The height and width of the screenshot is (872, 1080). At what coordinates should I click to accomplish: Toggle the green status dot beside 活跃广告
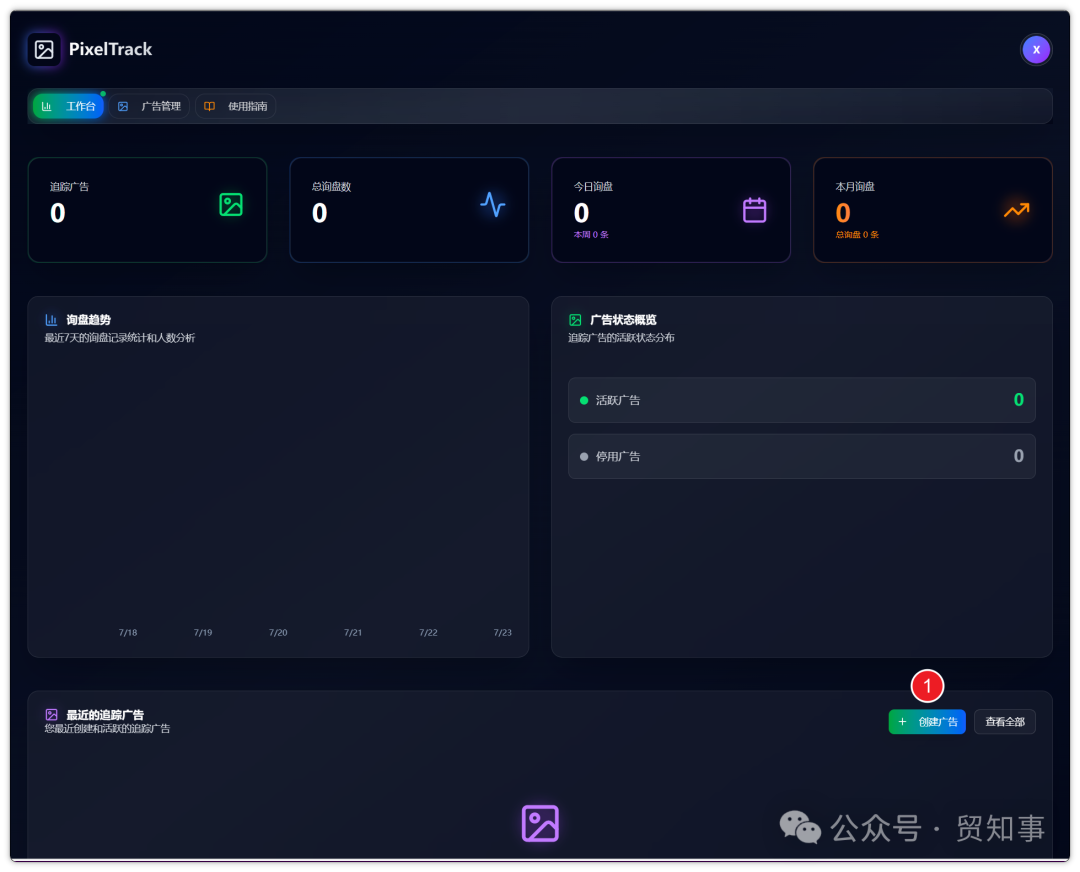[583, 400]
